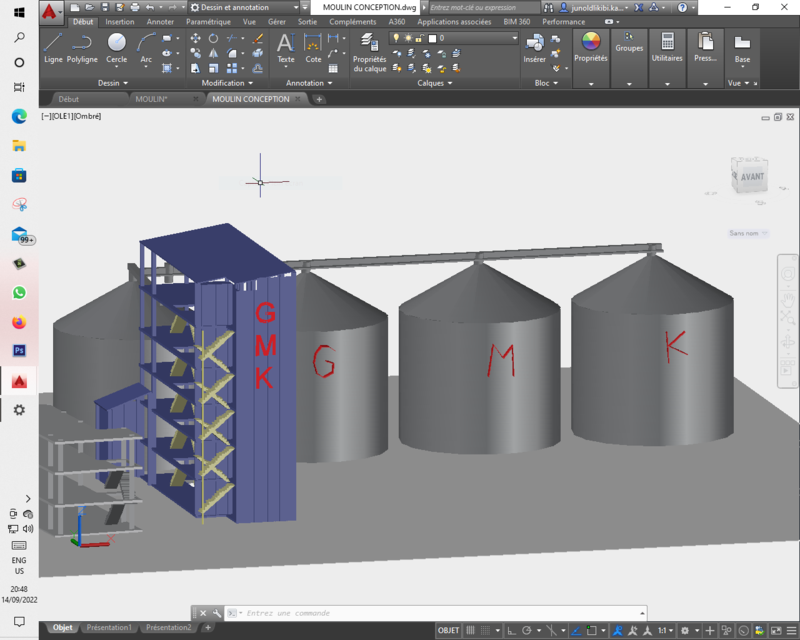800x640 pixels.
Task: Select the Arc tool
Action: 145,44
